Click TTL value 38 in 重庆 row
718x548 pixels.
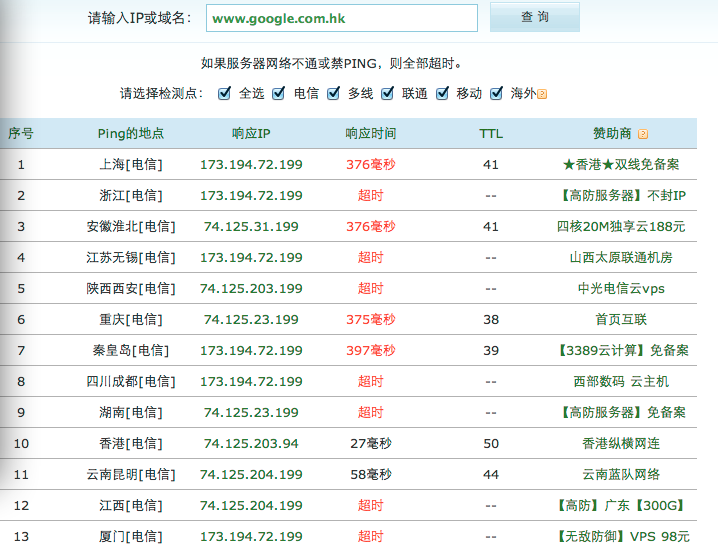(x=491, y=320)
